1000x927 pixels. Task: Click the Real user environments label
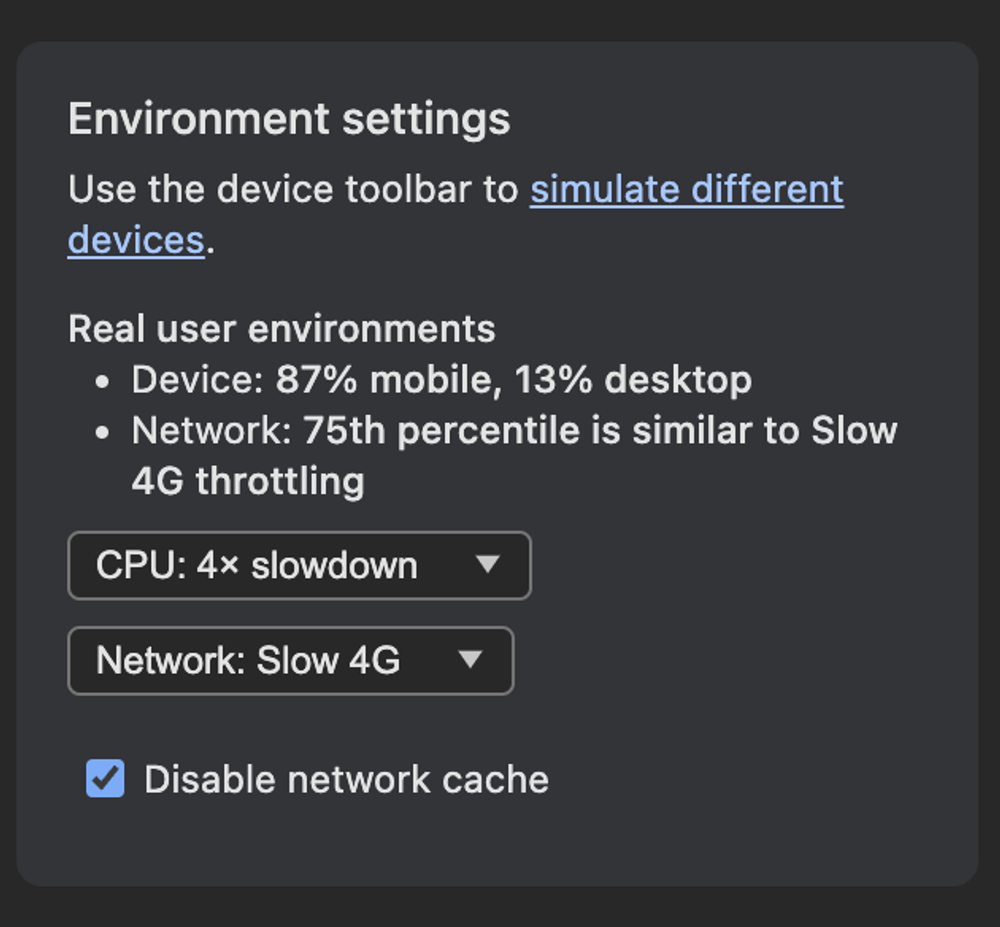point(280,328)
